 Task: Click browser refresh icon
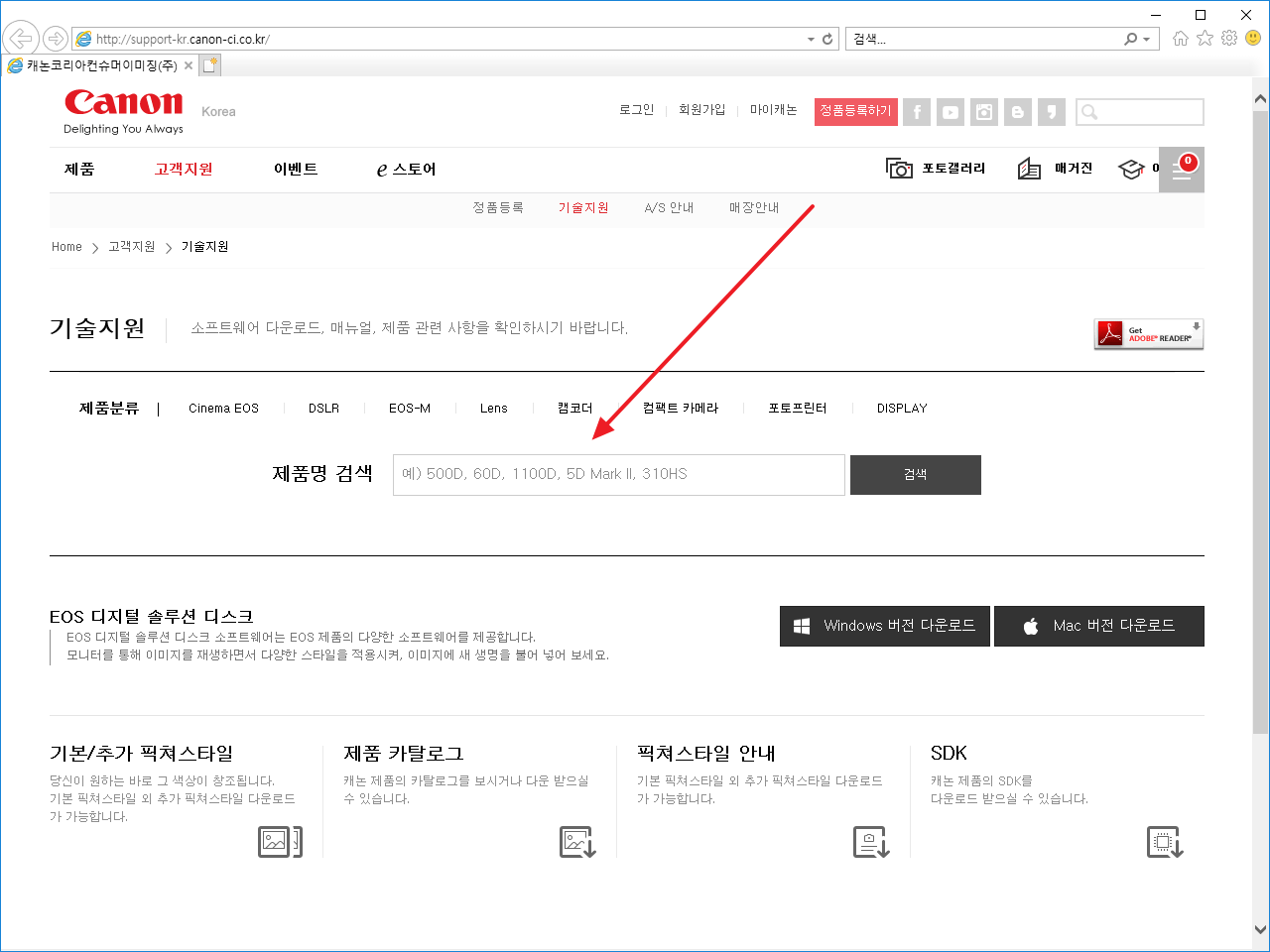click(827, 39)
